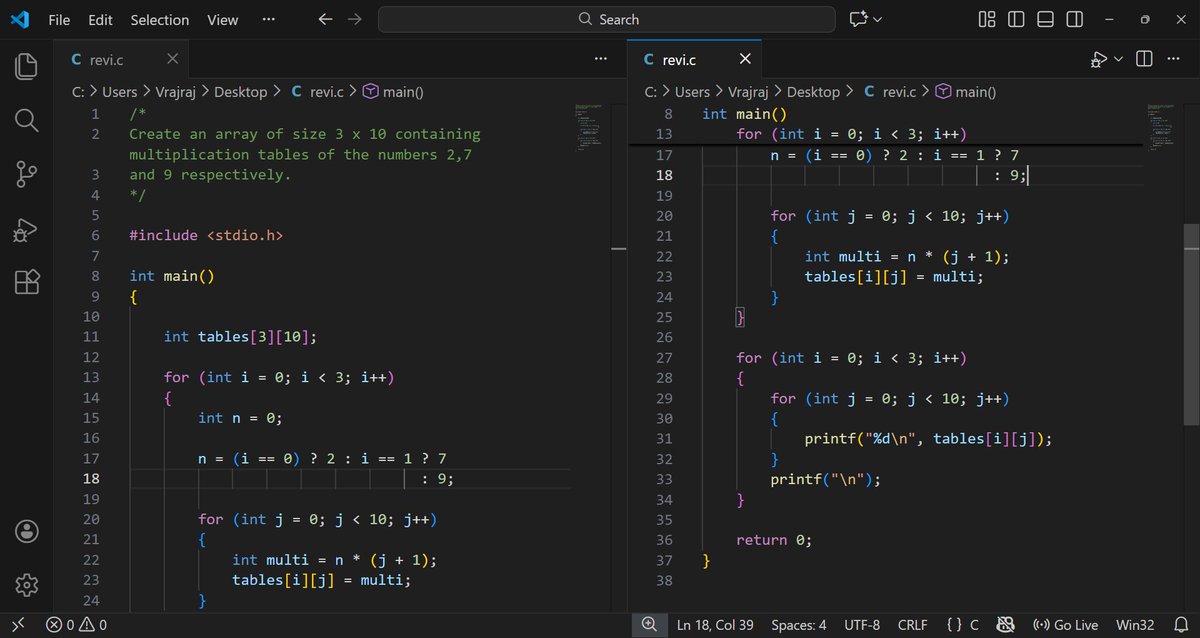Open notifications bell
Viewport: 1200px width, 638px height.
pyautogui.click(x=1180, y=625)
